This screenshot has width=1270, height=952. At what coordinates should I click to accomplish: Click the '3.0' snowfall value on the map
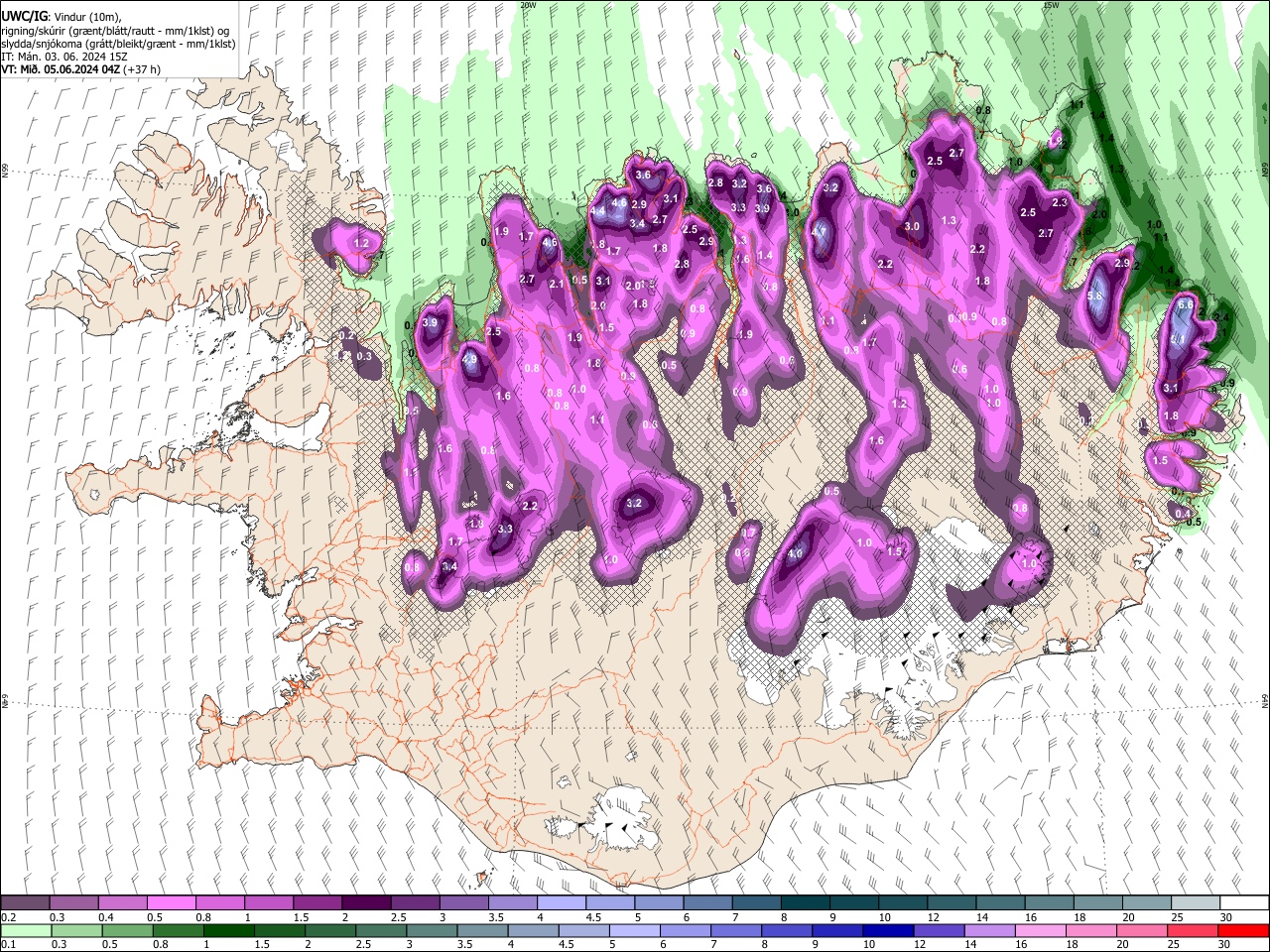pyautogui.click(x=913, y=227)
